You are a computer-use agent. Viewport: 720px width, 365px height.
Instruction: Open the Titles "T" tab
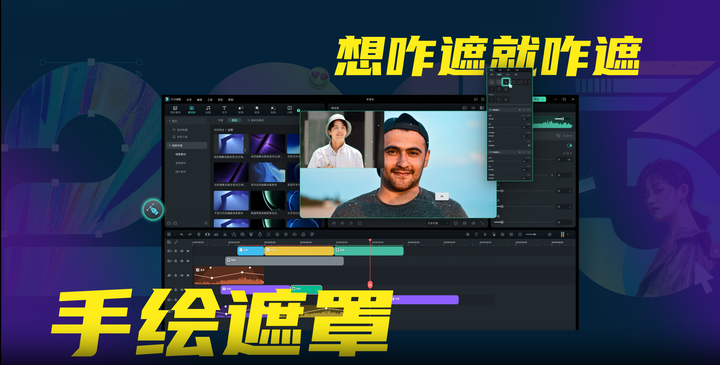pos(224,108)
